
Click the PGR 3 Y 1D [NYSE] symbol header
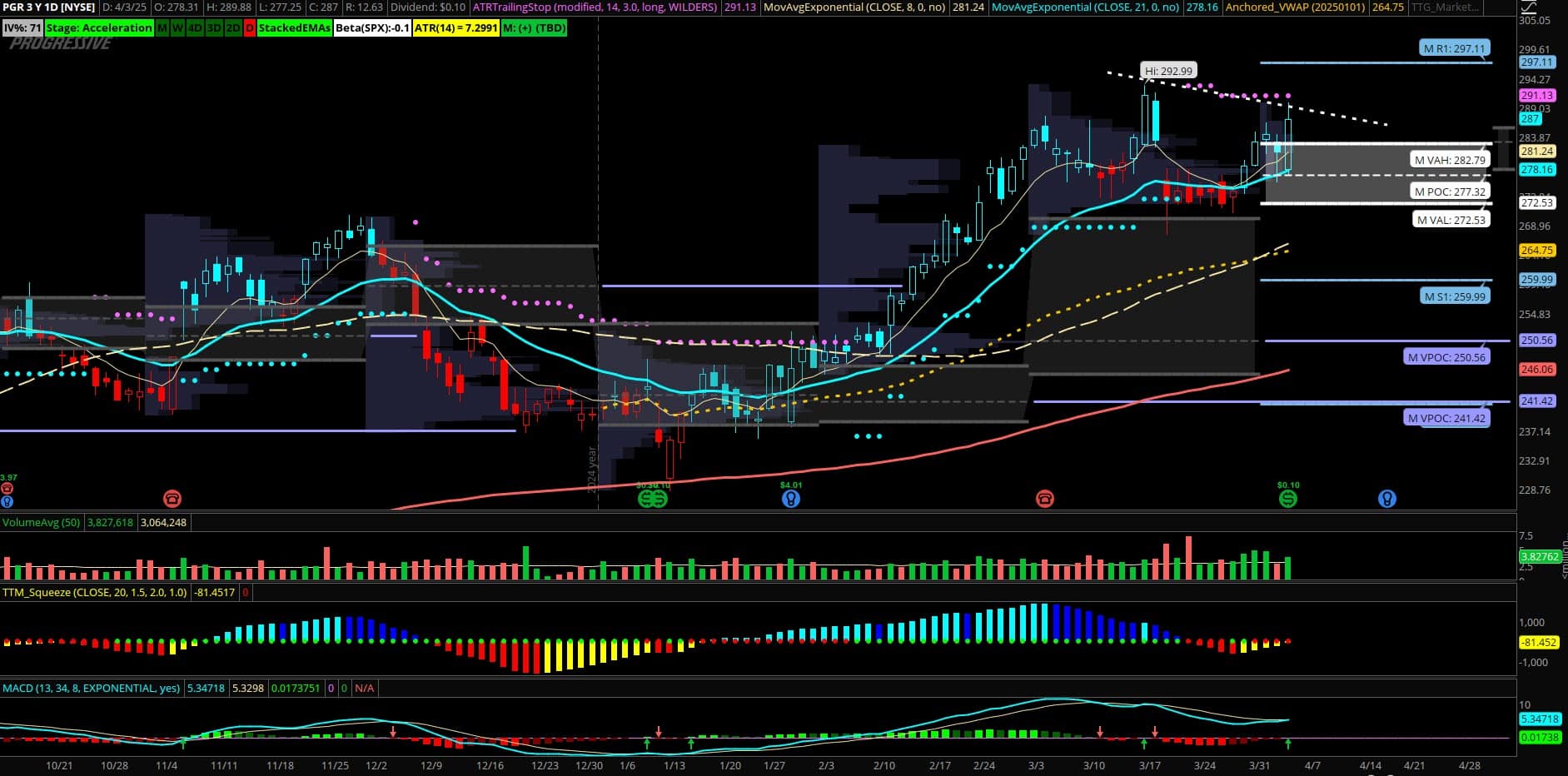[x=48, y=7]
